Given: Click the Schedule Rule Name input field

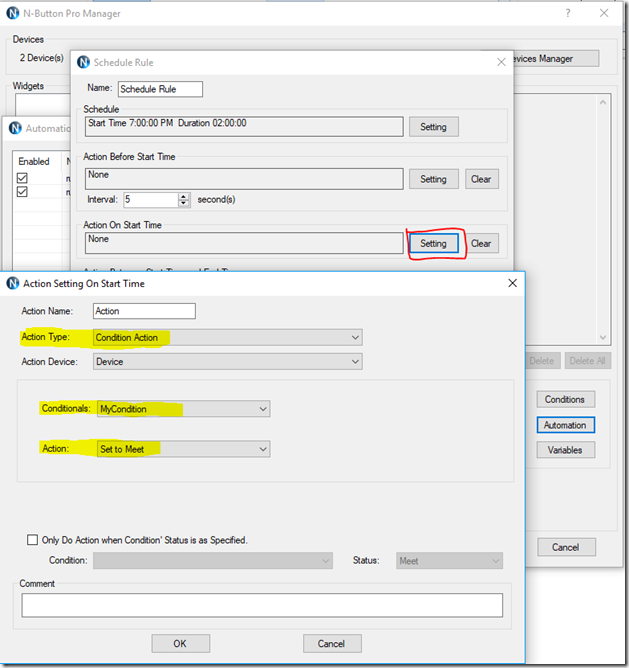Looking at the screenshot, I should pyautogui.click(x=160, y=89).
